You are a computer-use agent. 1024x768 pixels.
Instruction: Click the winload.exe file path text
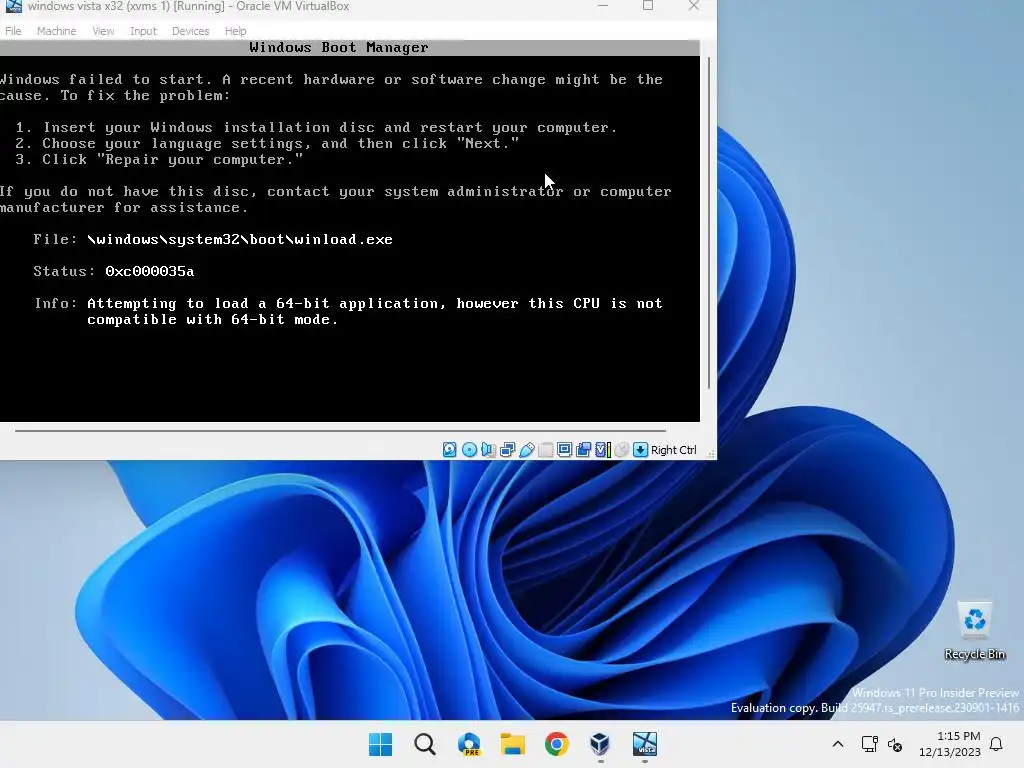pyautogui.click(x=240, y=240)
